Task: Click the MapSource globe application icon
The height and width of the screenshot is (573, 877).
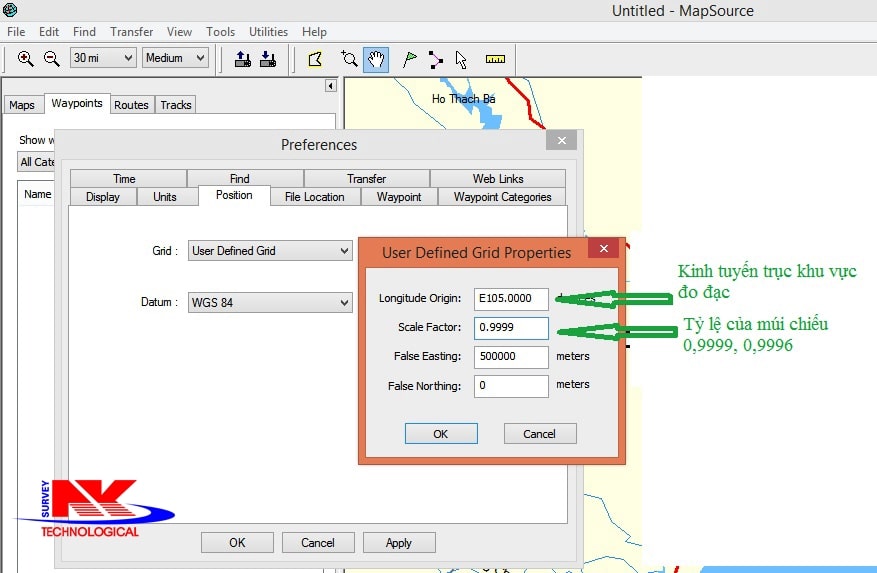Action: 10,10
